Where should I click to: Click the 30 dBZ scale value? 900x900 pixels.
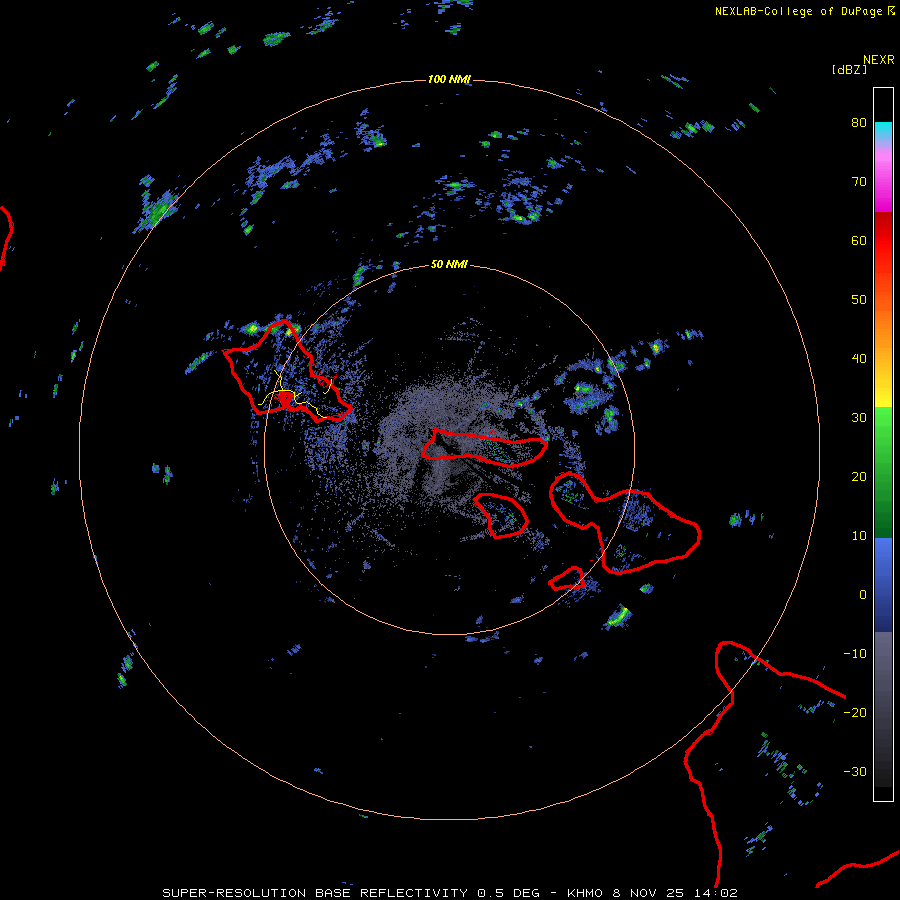[x=859, y=418]
